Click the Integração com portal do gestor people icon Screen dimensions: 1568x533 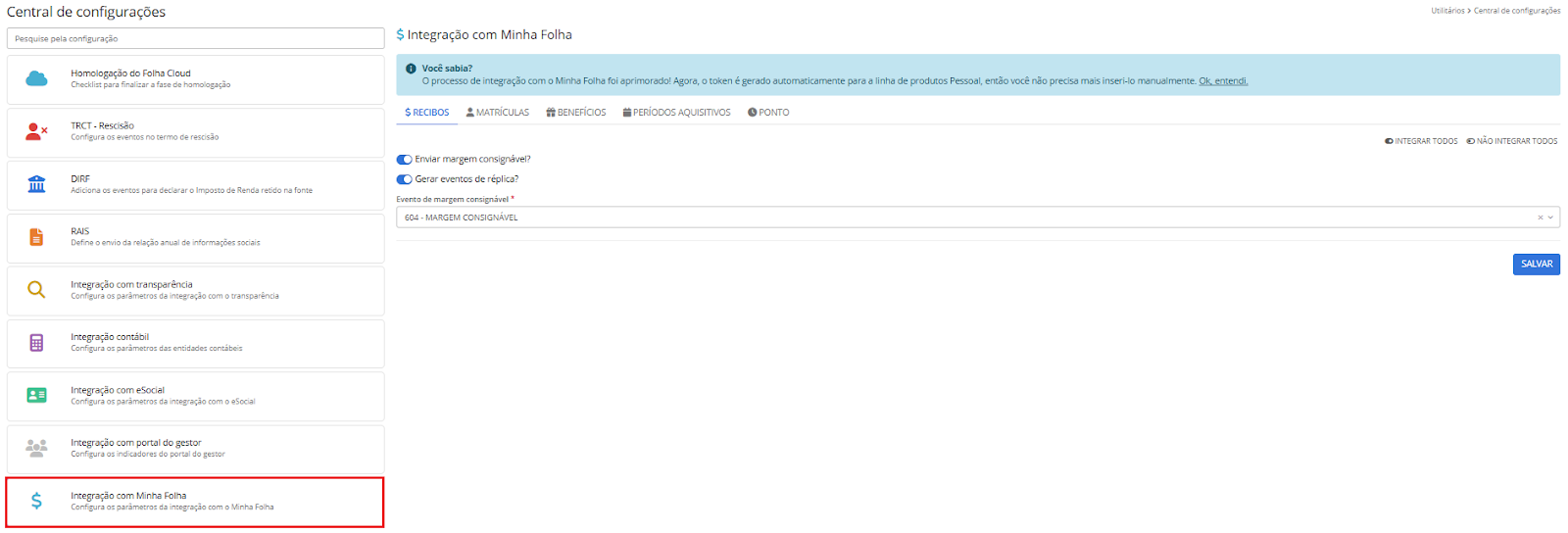[x=36, y=448]
